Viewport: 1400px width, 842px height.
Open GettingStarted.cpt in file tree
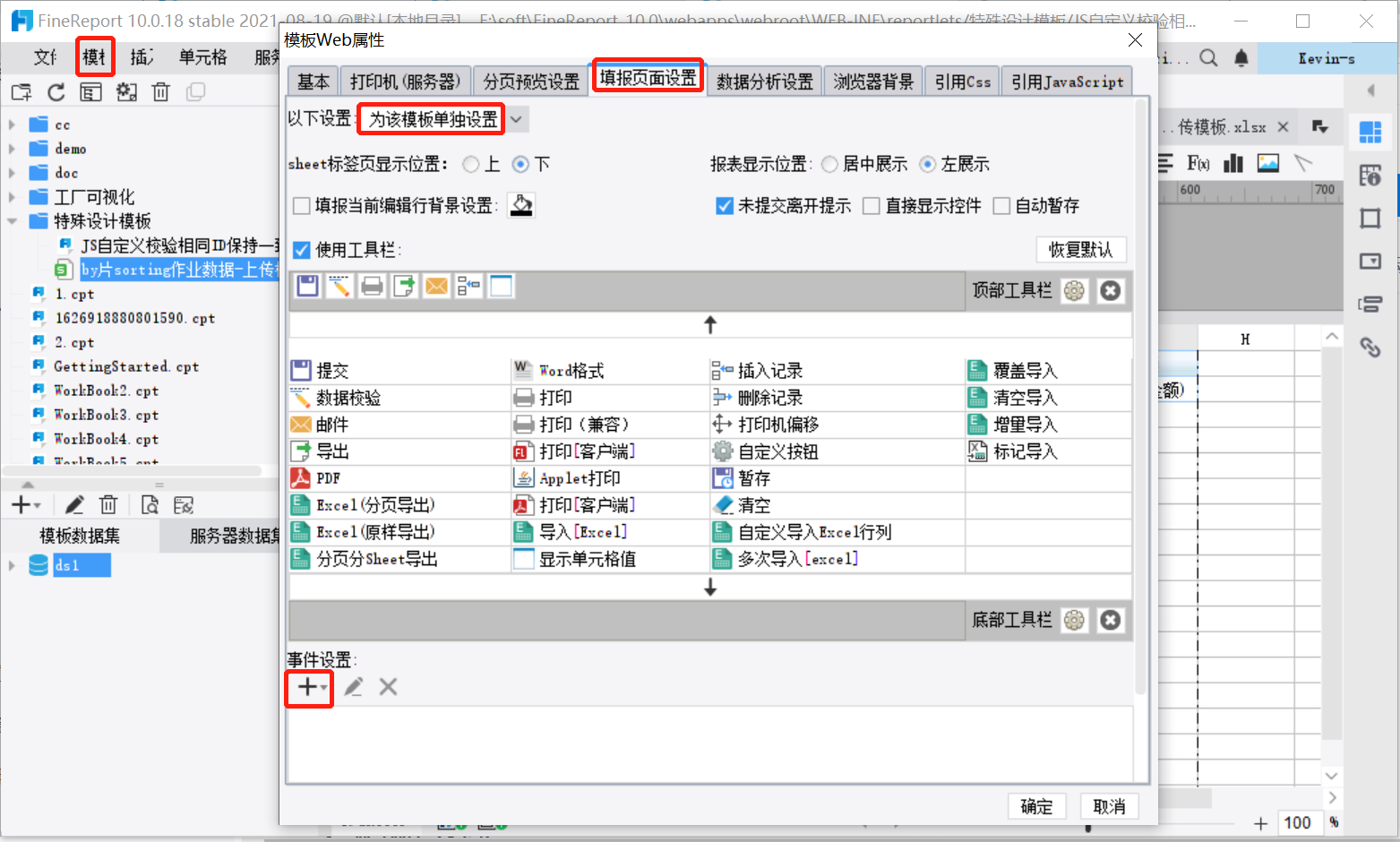coord(125,366)
